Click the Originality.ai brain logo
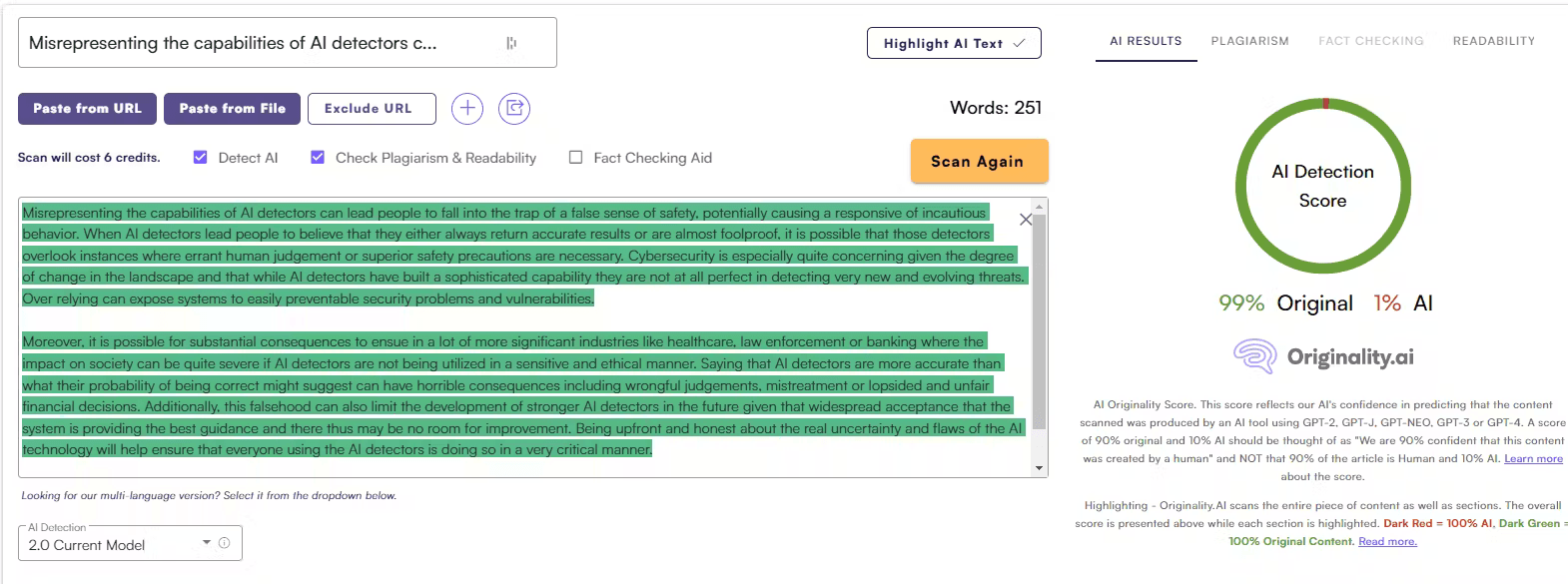Image resolution: width=1568 pixels, height=584 pixels. 1254,356
